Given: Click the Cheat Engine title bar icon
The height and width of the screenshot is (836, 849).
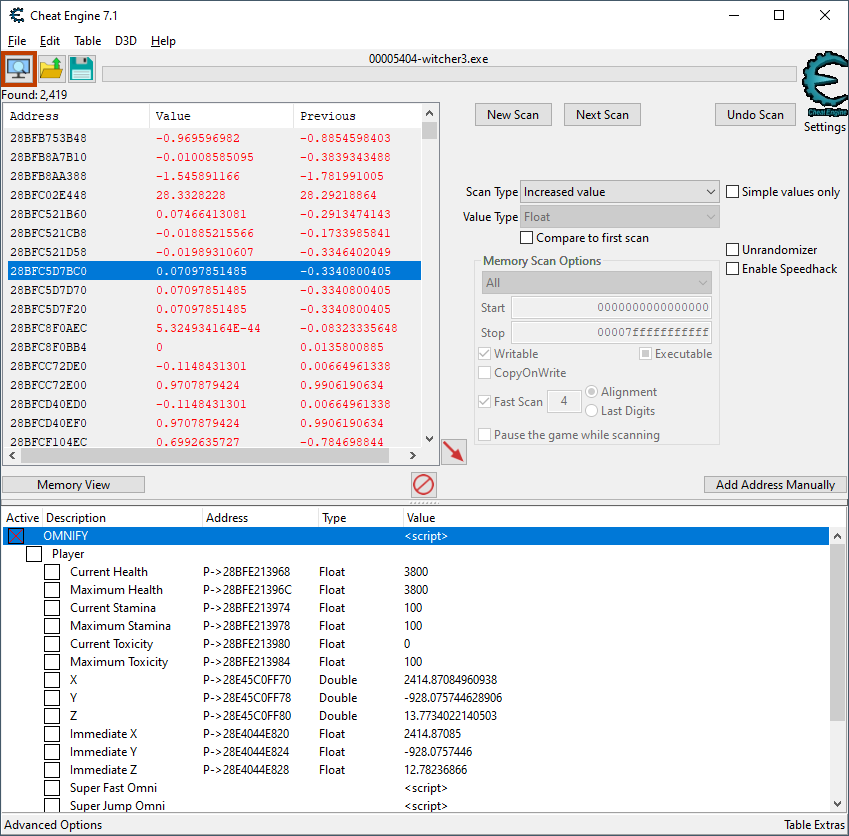Looking at the screenshot, I should coord(16,15).
